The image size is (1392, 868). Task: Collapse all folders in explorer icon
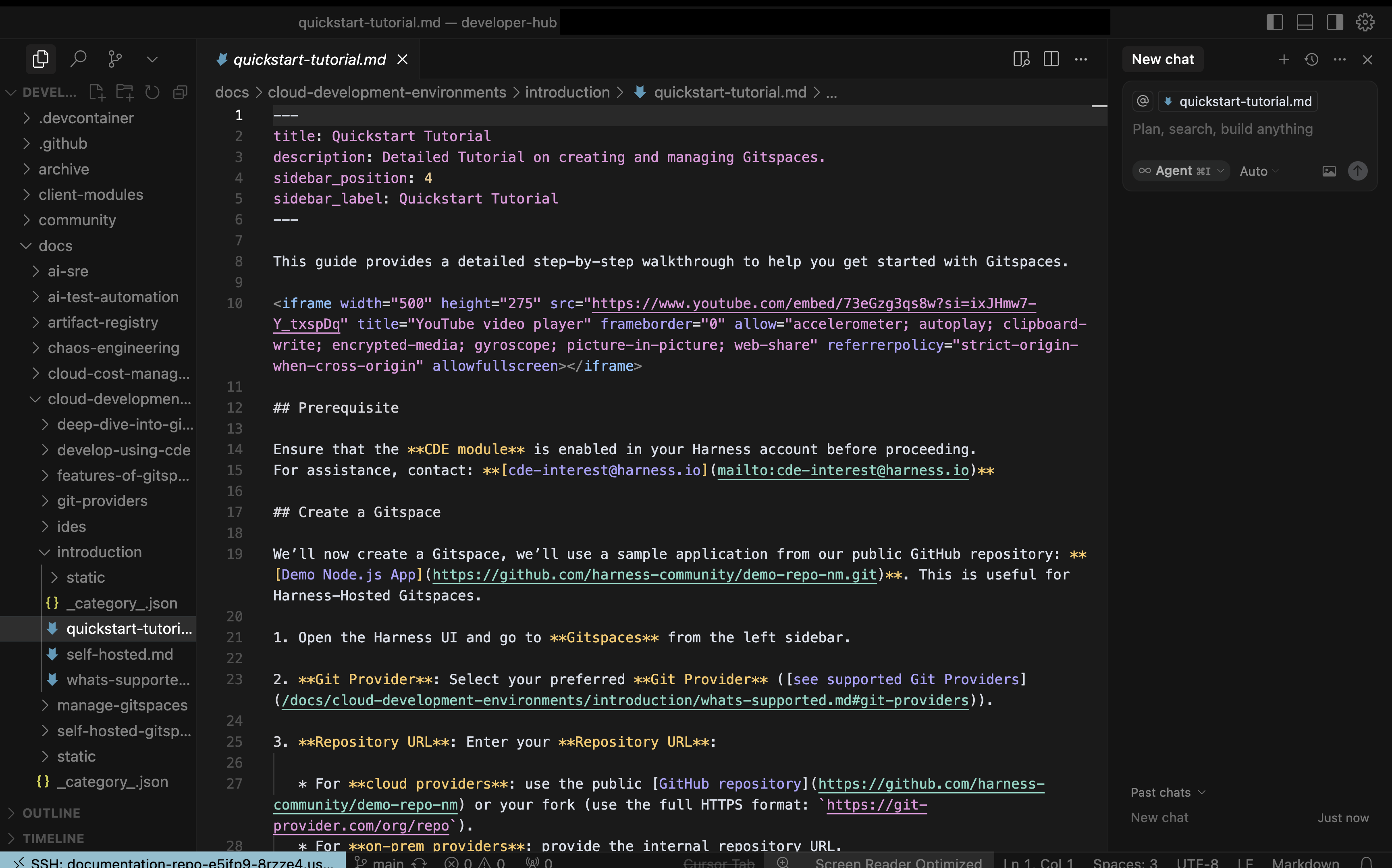(x=180, y=92)
